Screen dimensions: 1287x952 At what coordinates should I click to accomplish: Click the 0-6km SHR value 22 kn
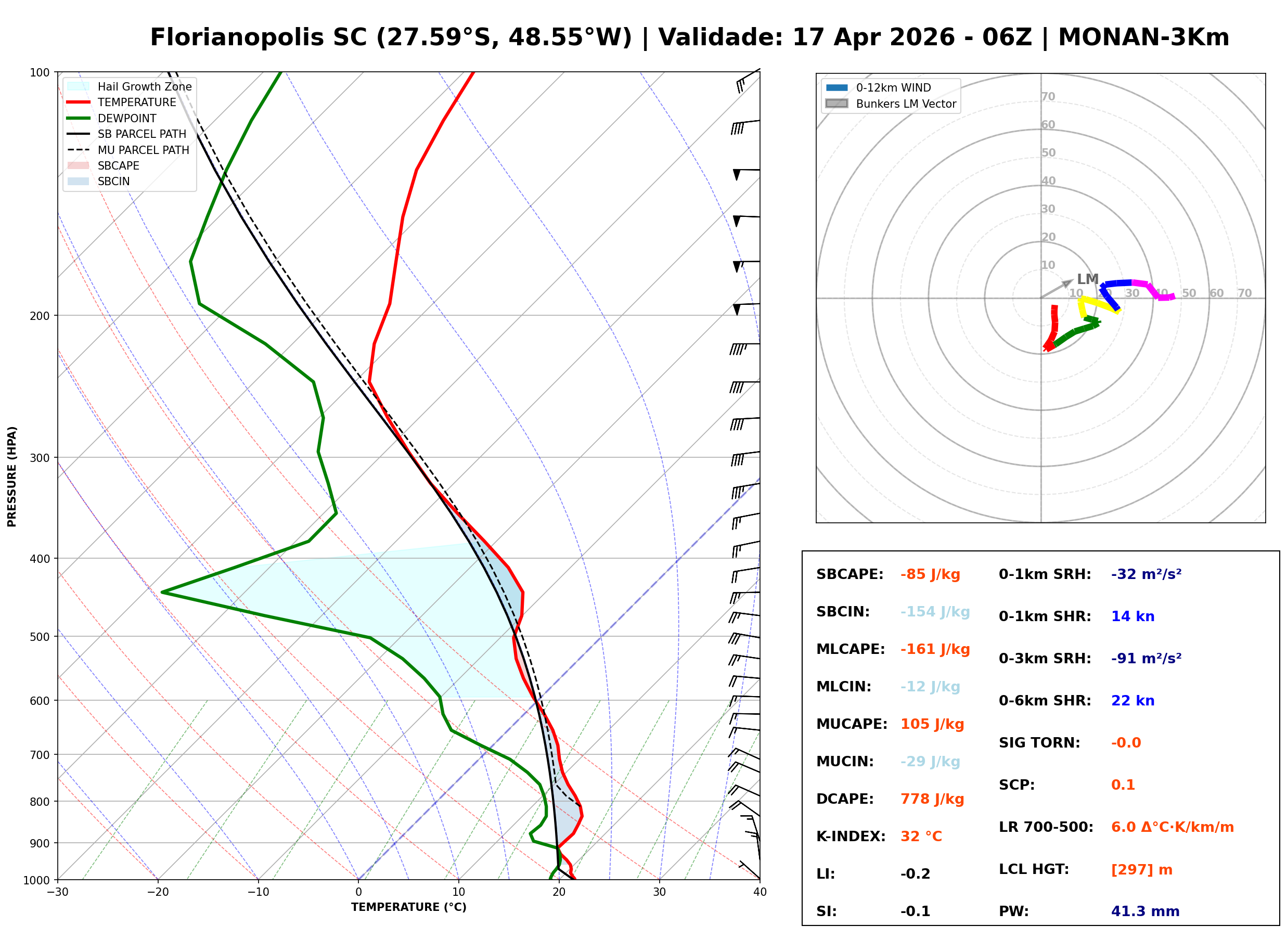coord(1132,701)
